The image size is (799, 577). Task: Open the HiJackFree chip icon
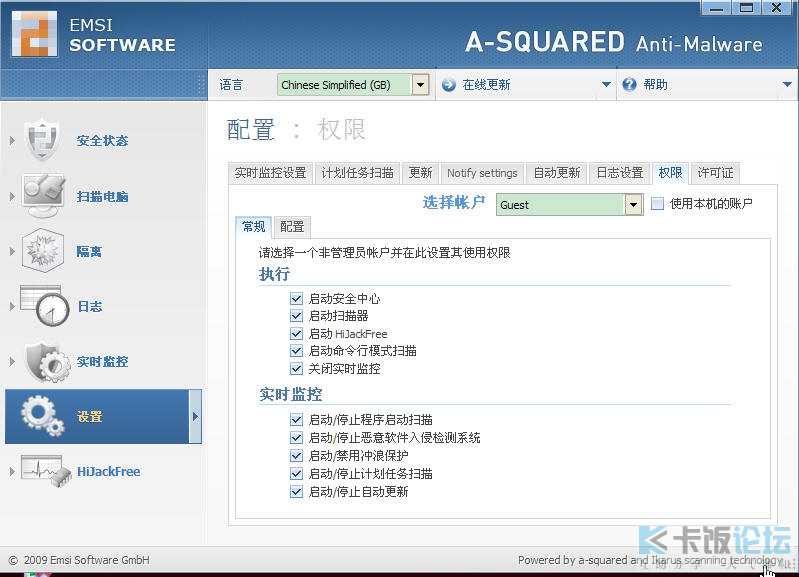45,471
